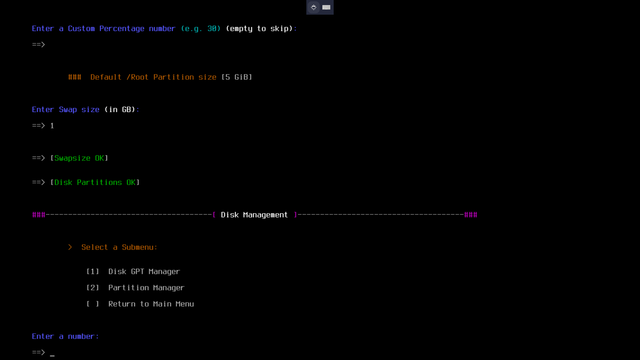This screenshot has height=360, width=640.
Task: Click the green 'Swapsize OK' status
Action: click(x=79, y=158)
